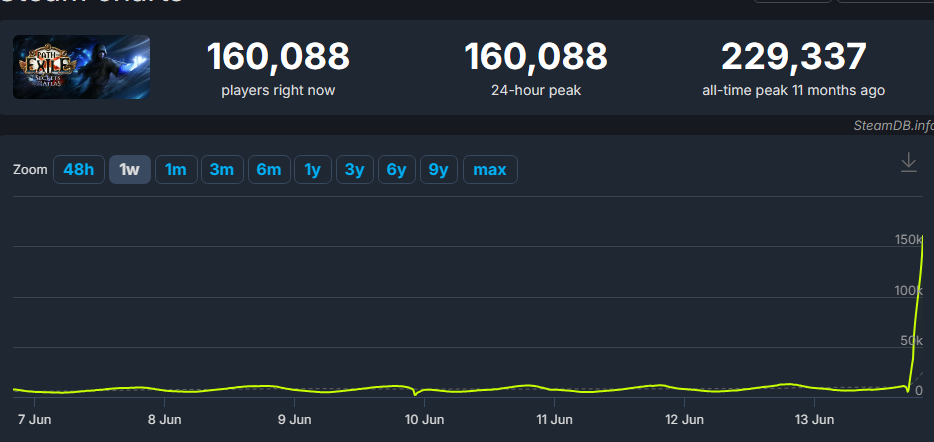Select the 1y zoom option
The height and width of the screenshot is (442, 934).
pos(313,170)
